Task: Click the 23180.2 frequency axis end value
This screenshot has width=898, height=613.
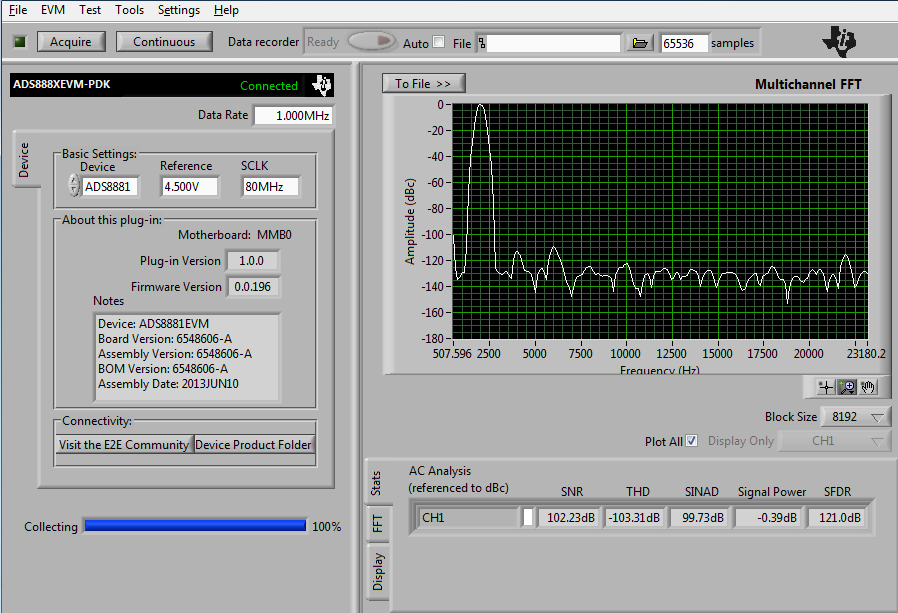Action: click(x=866, y=353)
